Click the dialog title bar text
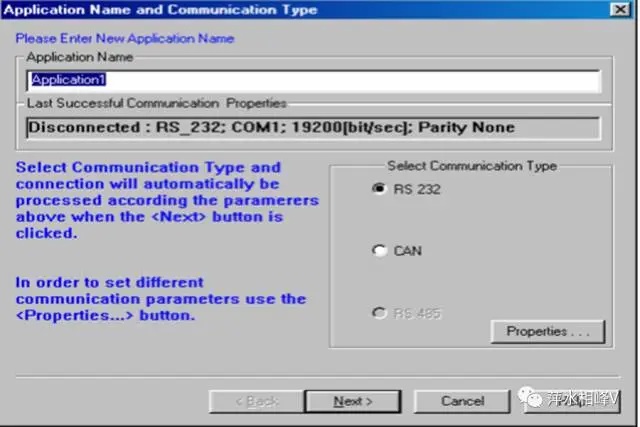 click(x=165, y=10)
